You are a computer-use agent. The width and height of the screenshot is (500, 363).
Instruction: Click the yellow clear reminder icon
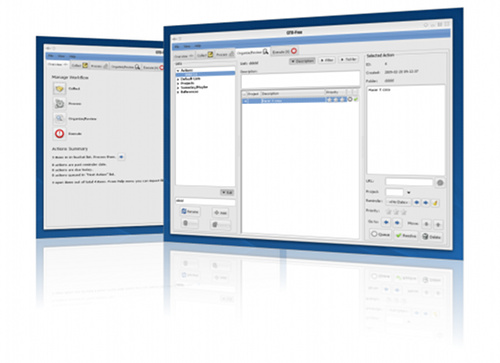pos(435,203)
